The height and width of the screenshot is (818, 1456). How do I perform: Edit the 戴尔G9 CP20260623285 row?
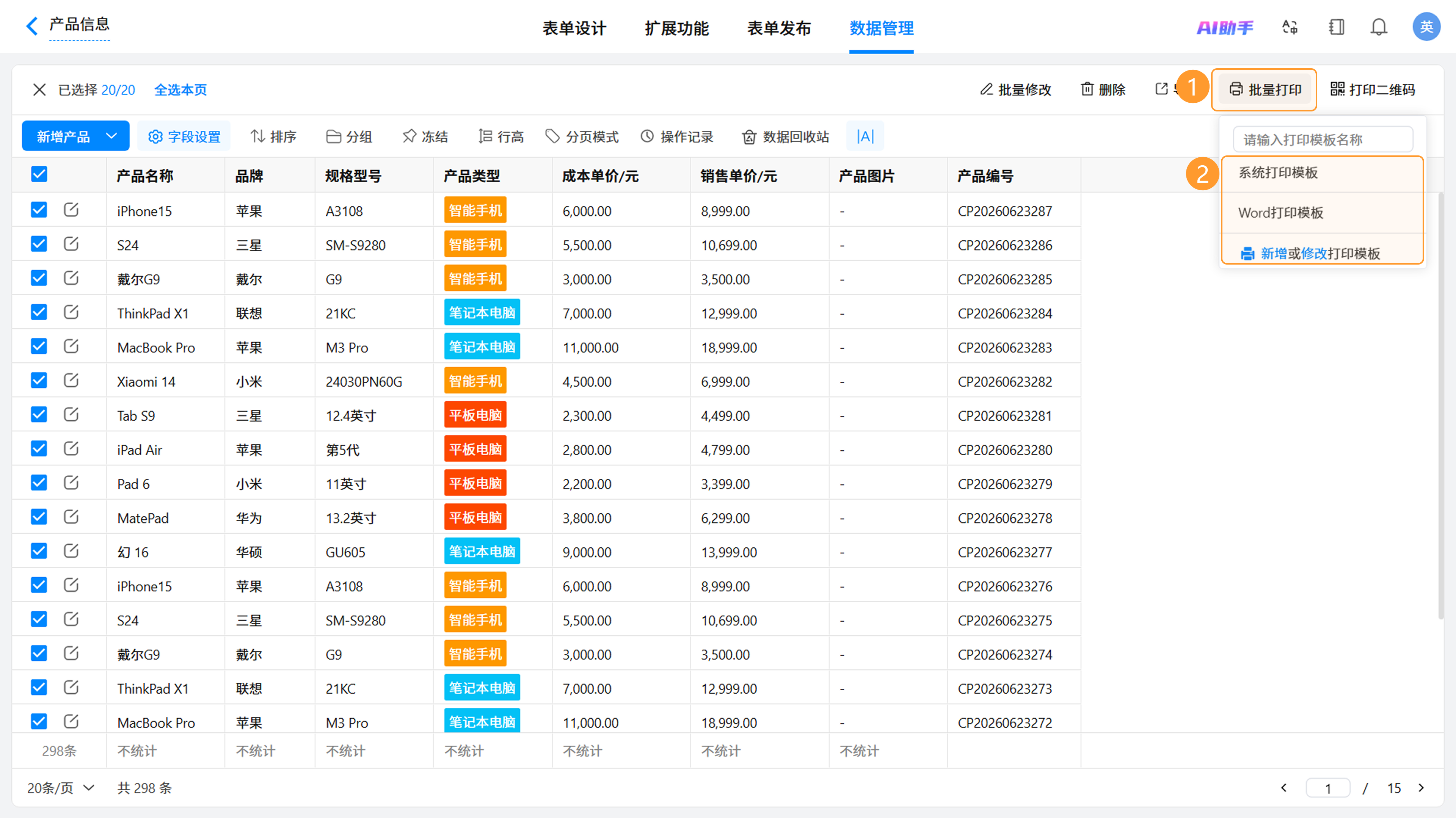[x=71, y=279]
